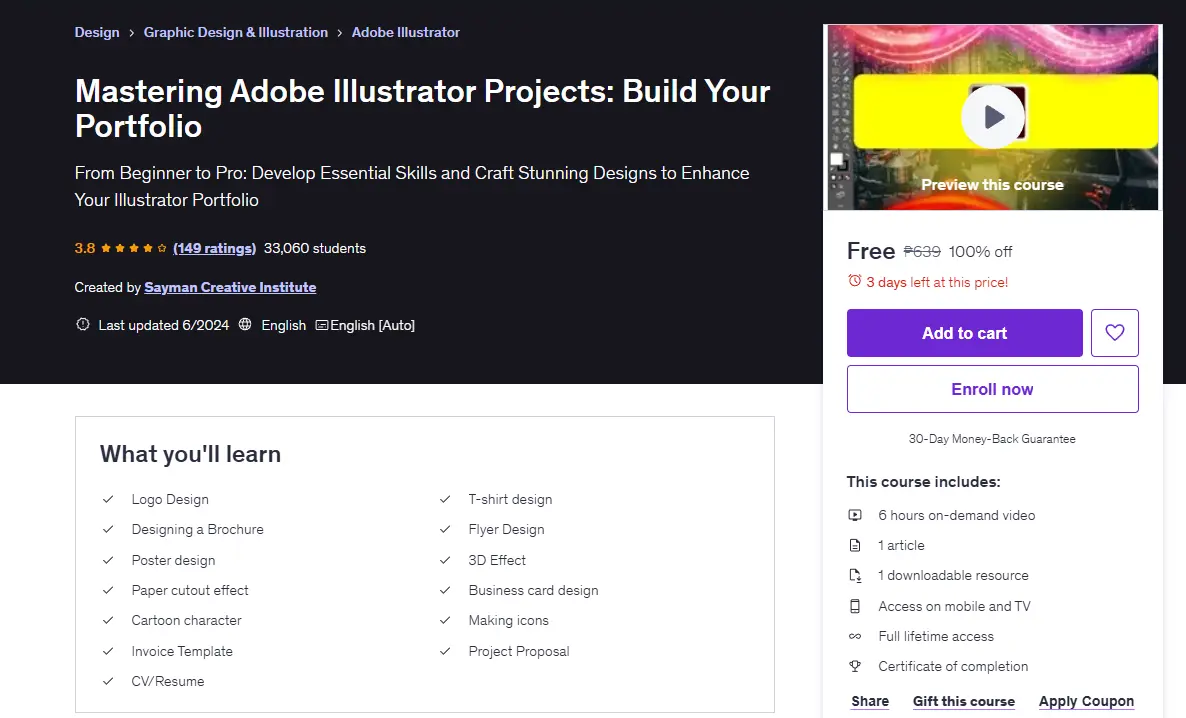
Task: Click the last-updated badge icon
Action: pos(82,325)
